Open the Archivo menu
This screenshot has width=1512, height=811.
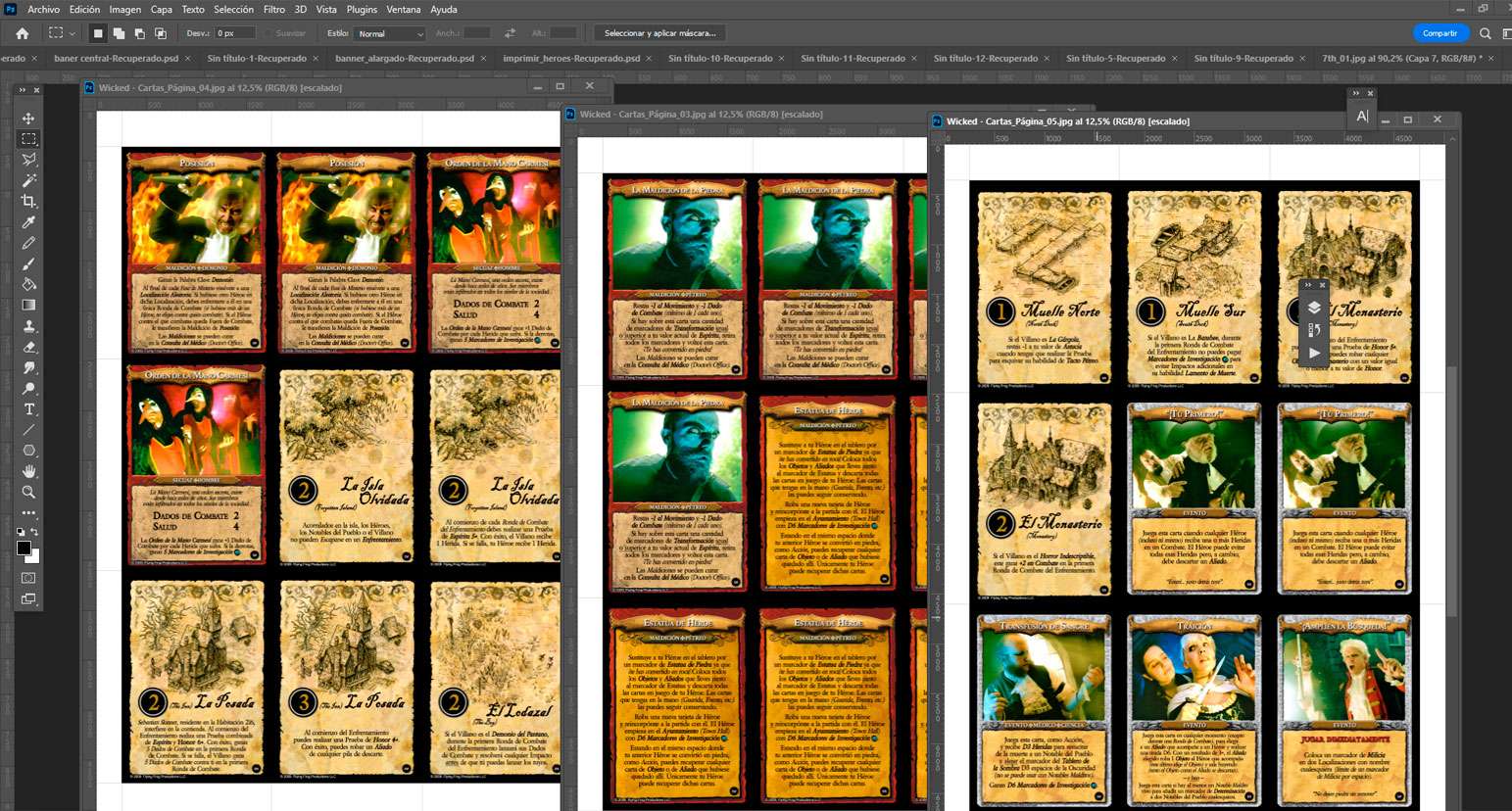point(44,9)
